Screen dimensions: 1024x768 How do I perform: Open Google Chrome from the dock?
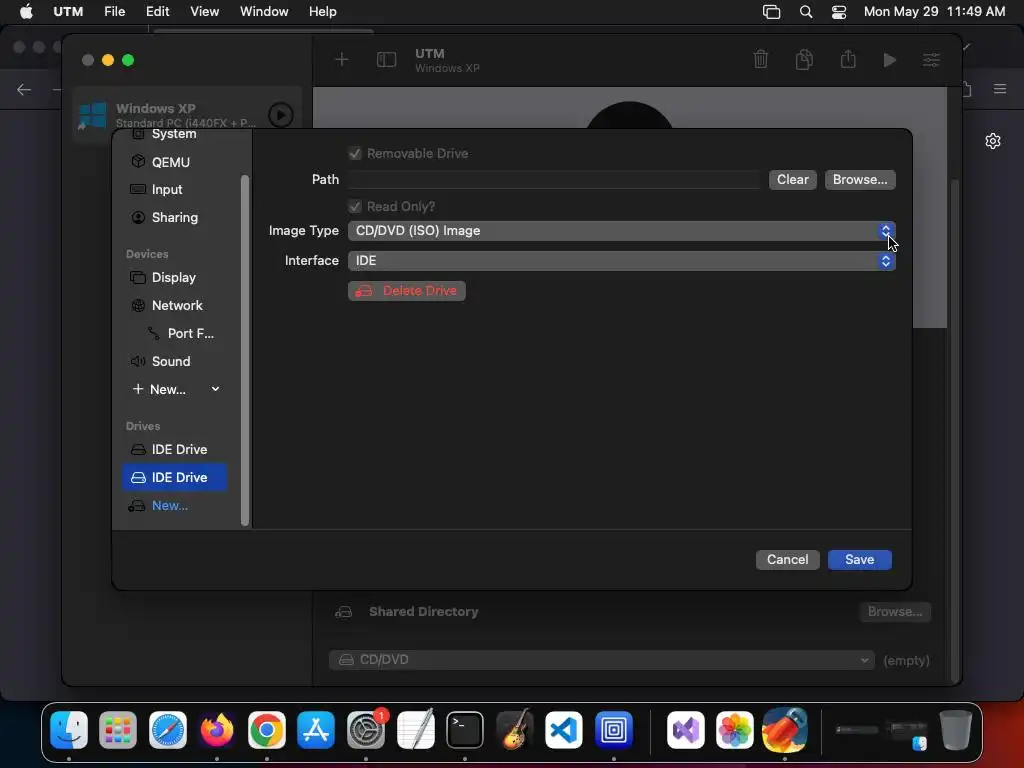(266, 729)
